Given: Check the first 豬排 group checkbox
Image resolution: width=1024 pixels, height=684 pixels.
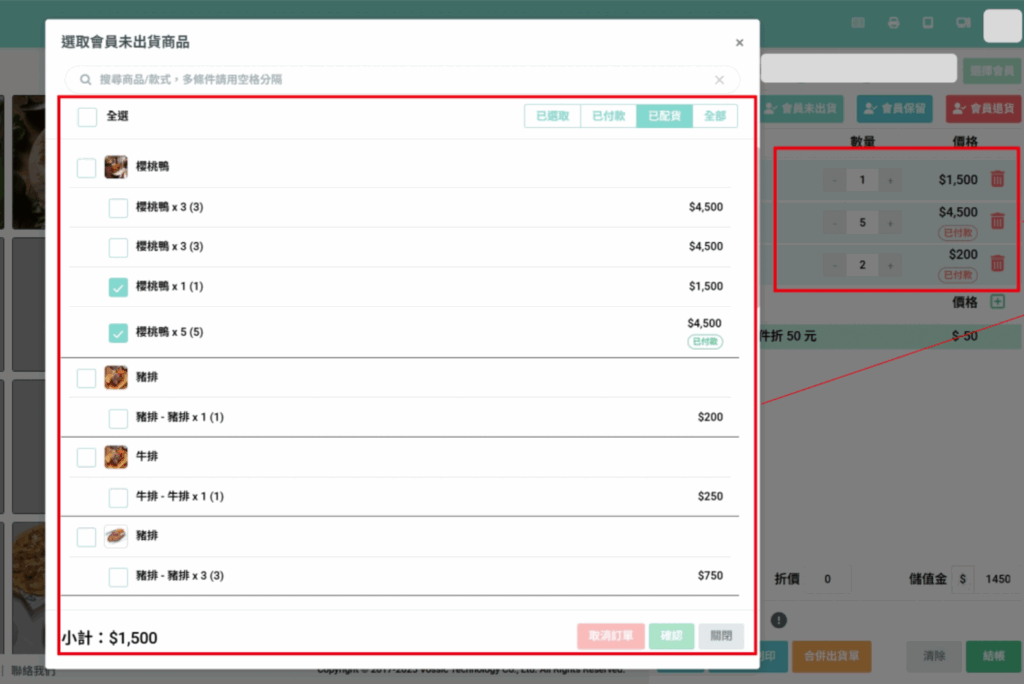Looking at the screenshot, I should 86,378.
